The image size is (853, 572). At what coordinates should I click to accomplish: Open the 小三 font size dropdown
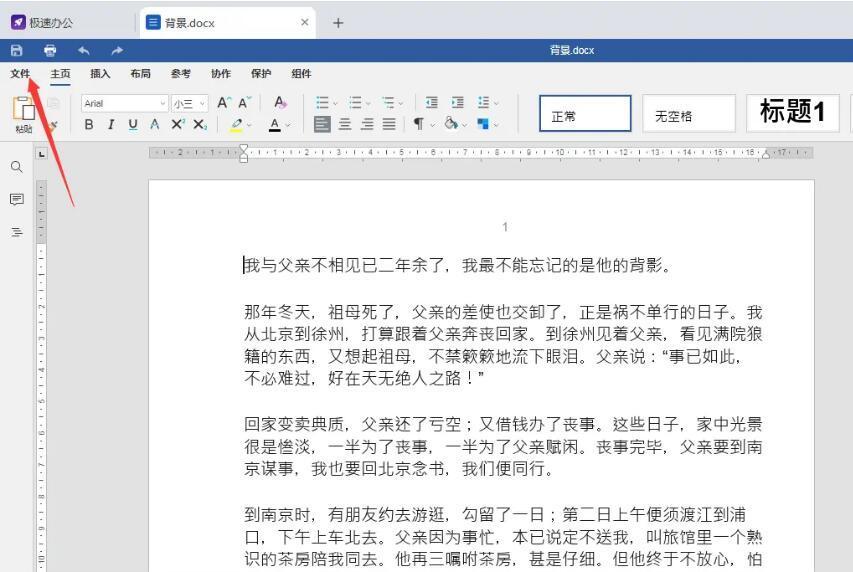click(x=202, y=103)
